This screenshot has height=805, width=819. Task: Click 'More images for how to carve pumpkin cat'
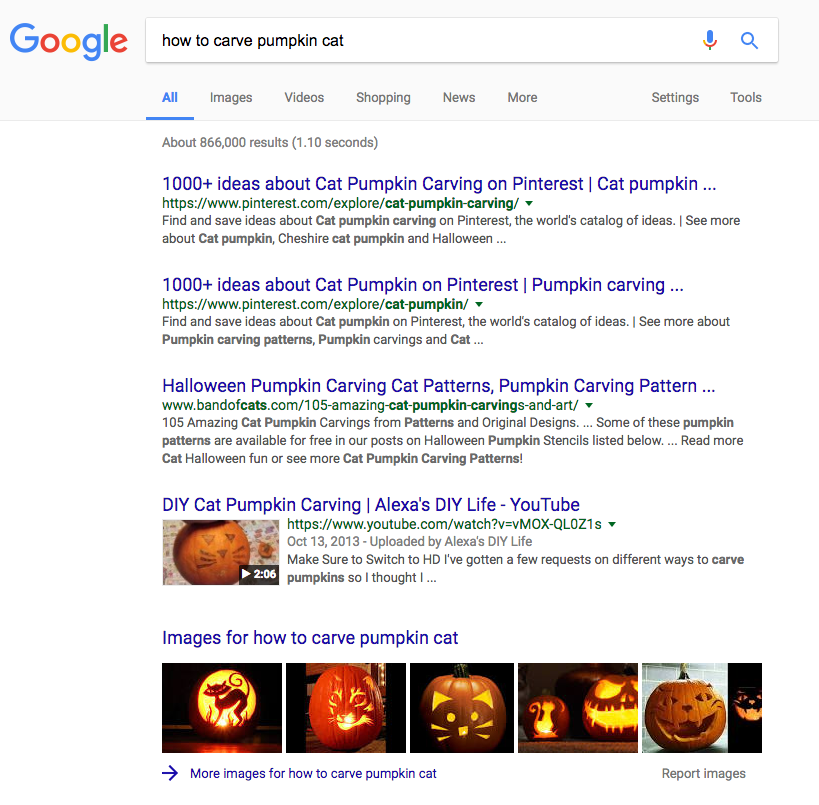click(313, 774)
